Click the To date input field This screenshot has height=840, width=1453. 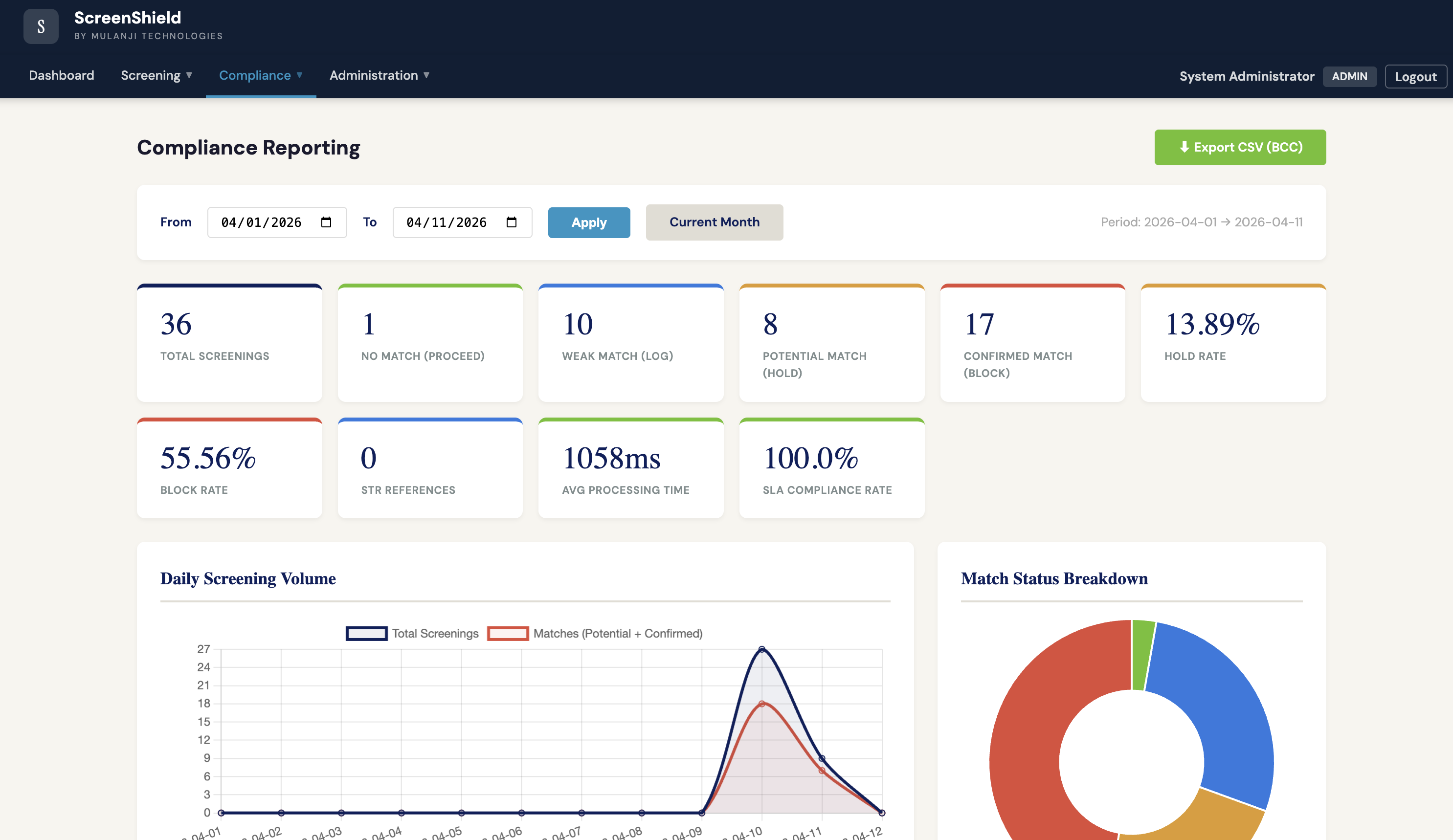462,222
